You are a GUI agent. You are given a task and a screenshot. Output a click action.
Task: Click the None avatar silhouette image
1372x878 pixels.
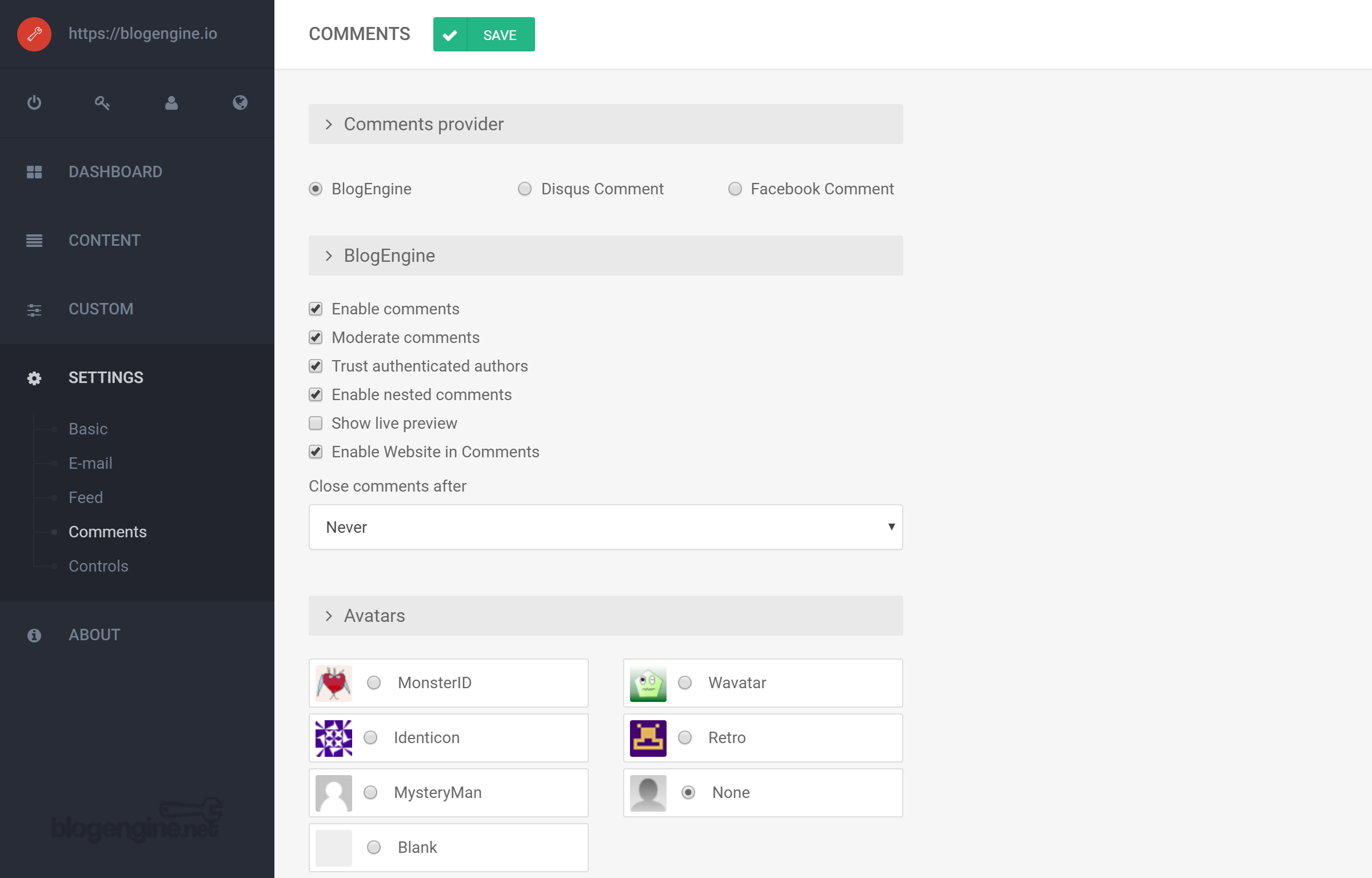[648, 793]
